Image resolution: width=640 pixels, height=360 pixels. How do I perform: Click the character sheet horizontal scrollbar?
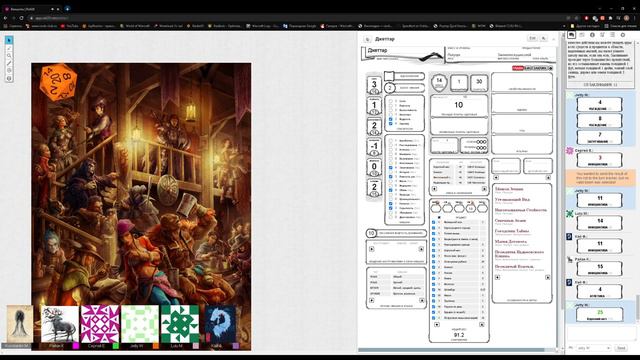[451, 350]
